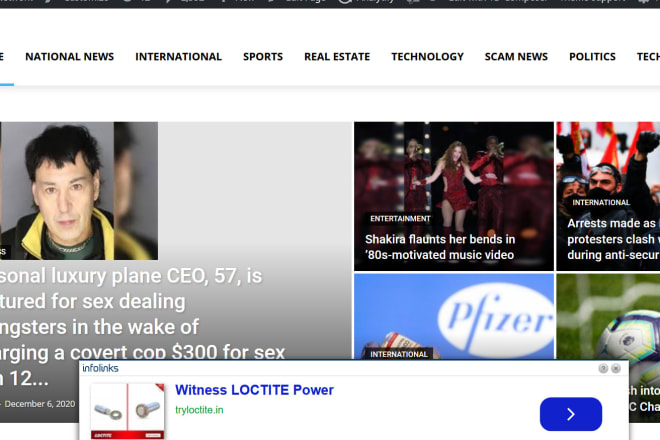
Task: Visit tryloctite.in ad link
Action: point(199,410)
